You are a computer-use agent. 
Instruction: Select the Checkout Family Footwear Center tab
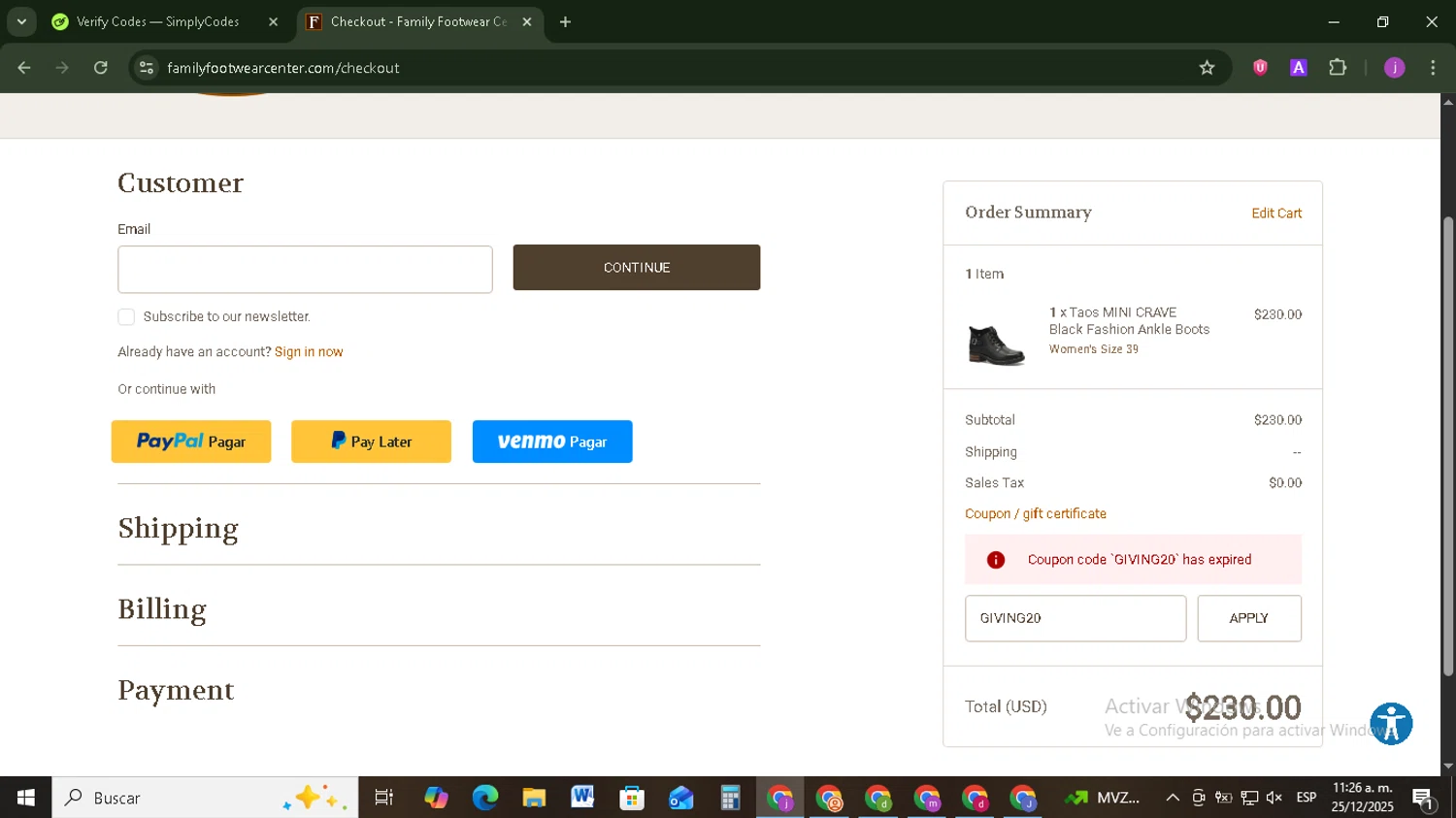point(418,21)
